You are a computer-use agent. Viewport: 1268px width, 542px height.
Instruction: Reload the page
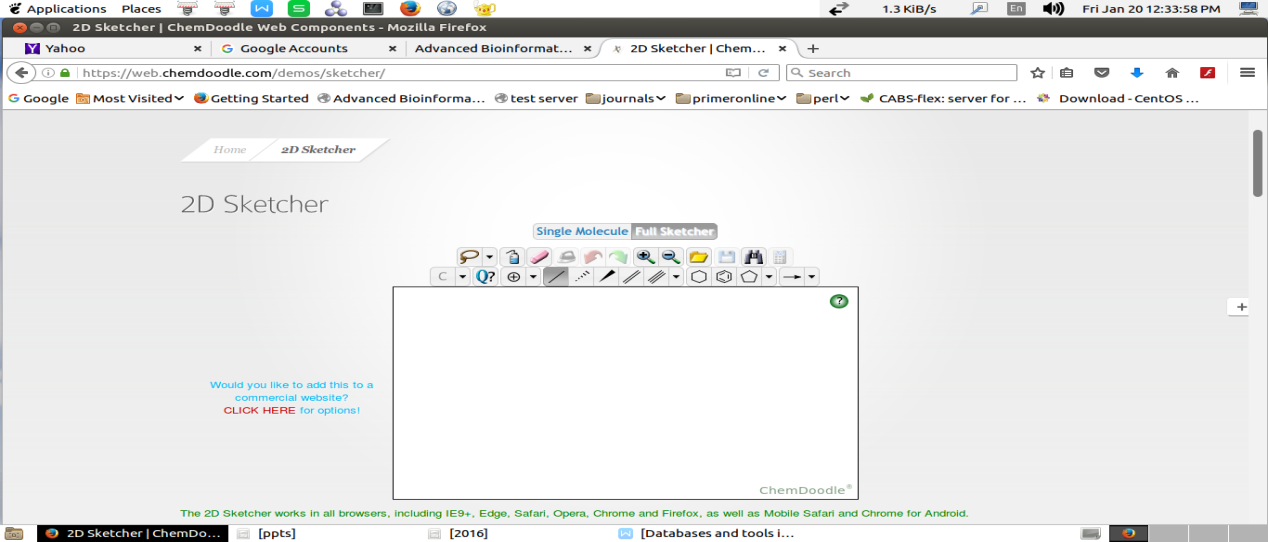point(763,73)
